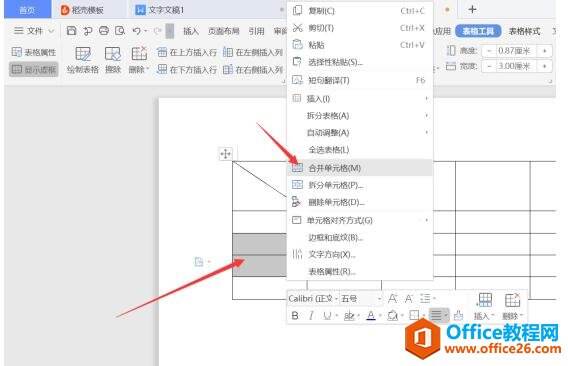Decrease column width with minus button
The height and width of the screenshot is (366, 568).
click(x=489, y=66)
